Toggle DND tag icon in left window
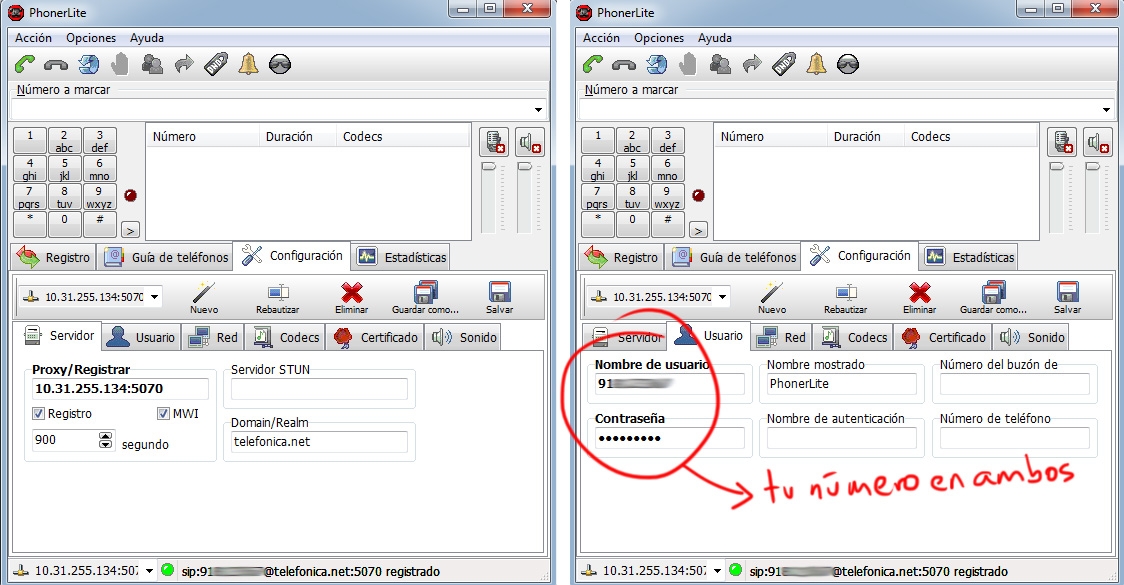The width and height of the screenshot is (1124, 585). [216, 65]
